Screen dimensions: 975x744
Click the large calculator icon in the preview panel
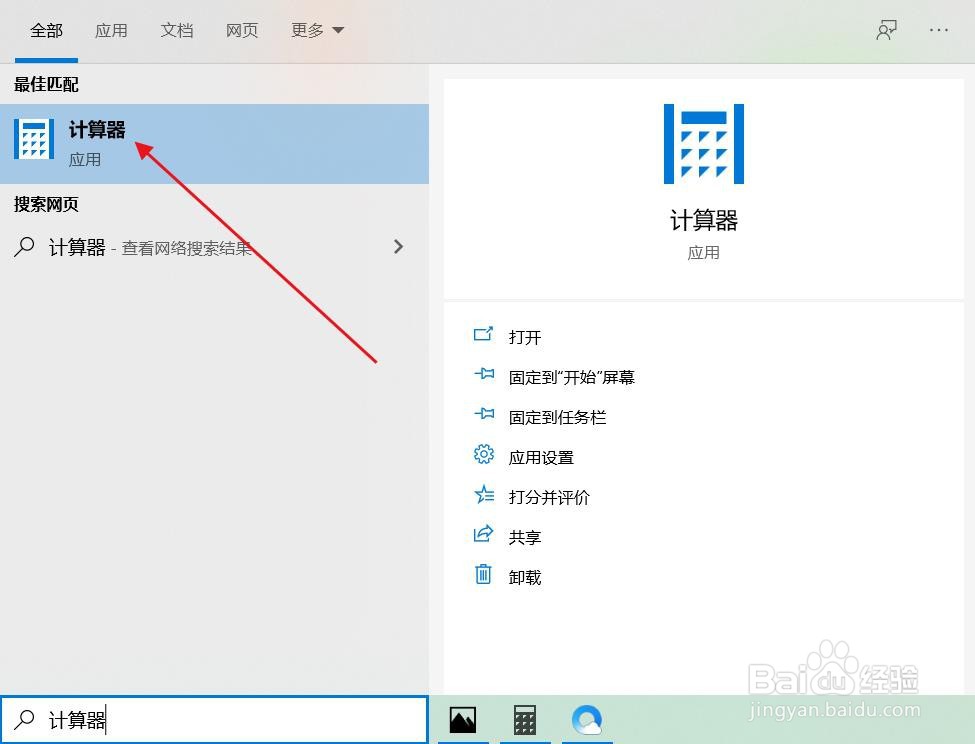[703, 143]
